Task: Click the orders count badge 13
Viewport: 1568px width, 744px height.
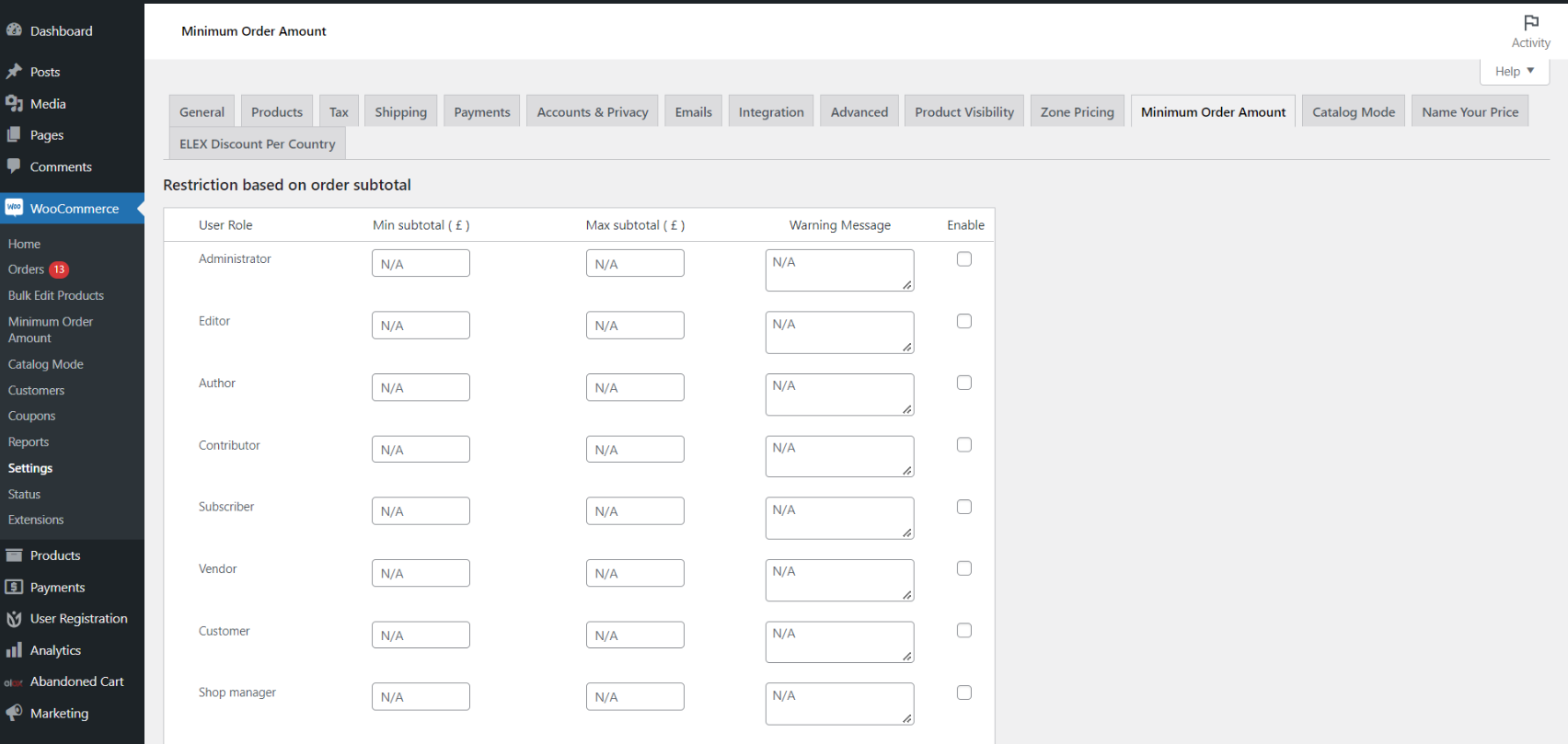Action: point(59,269)
